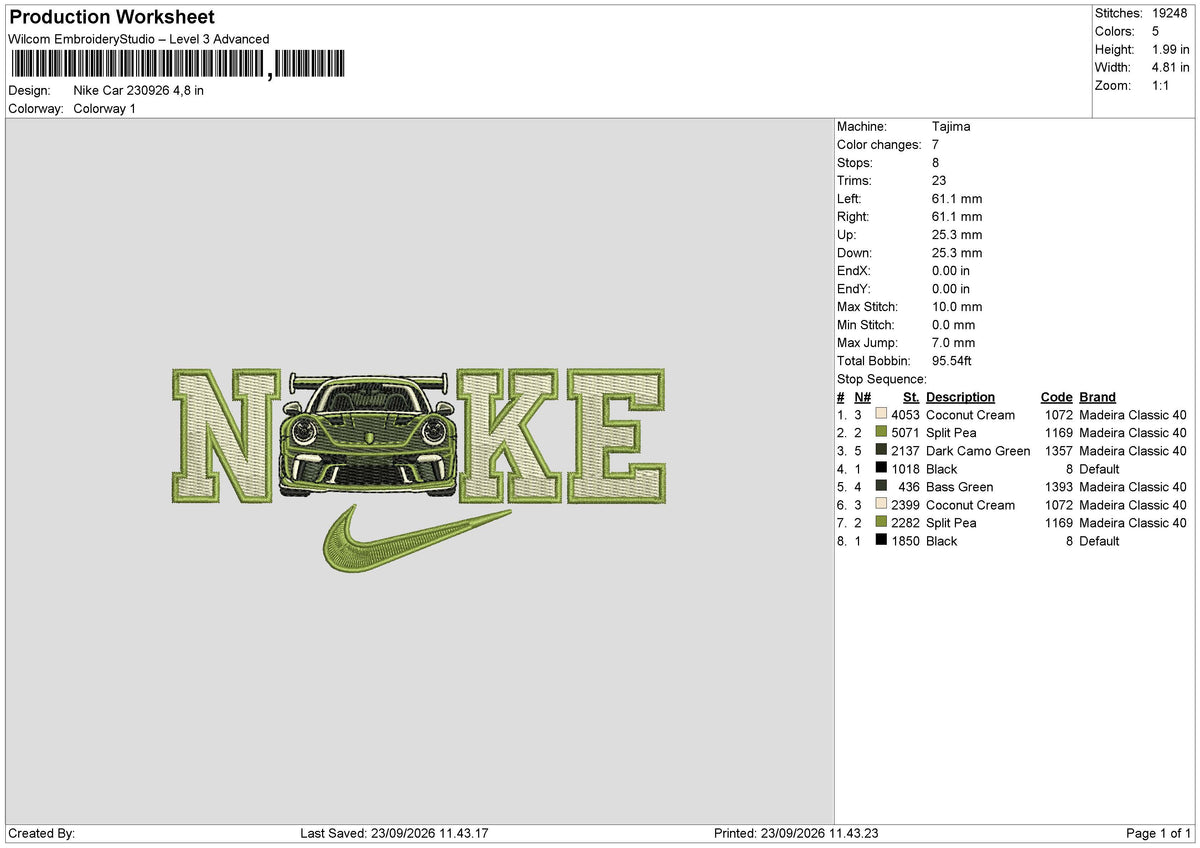The width and height of the screenshot is (1200, 848).
Task: Click the Nike car embroidery design preview
Action: 420,470
